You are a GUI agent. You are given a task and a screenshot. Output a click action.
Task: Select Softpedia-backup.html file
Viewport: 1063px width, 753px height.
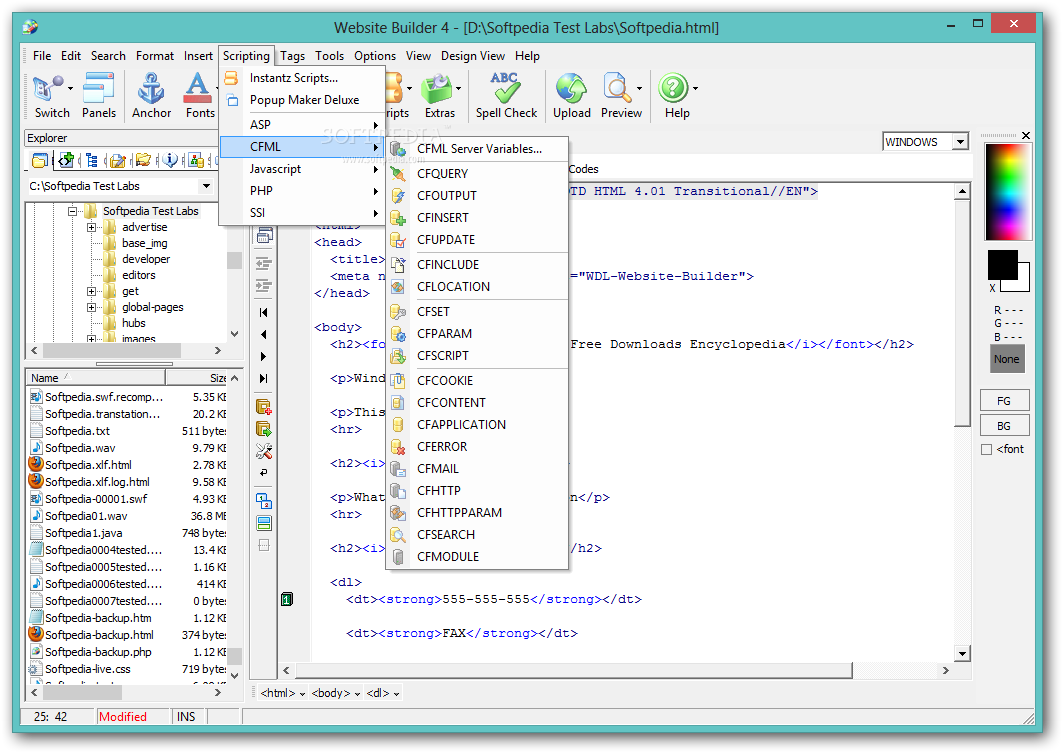point(99,635)
